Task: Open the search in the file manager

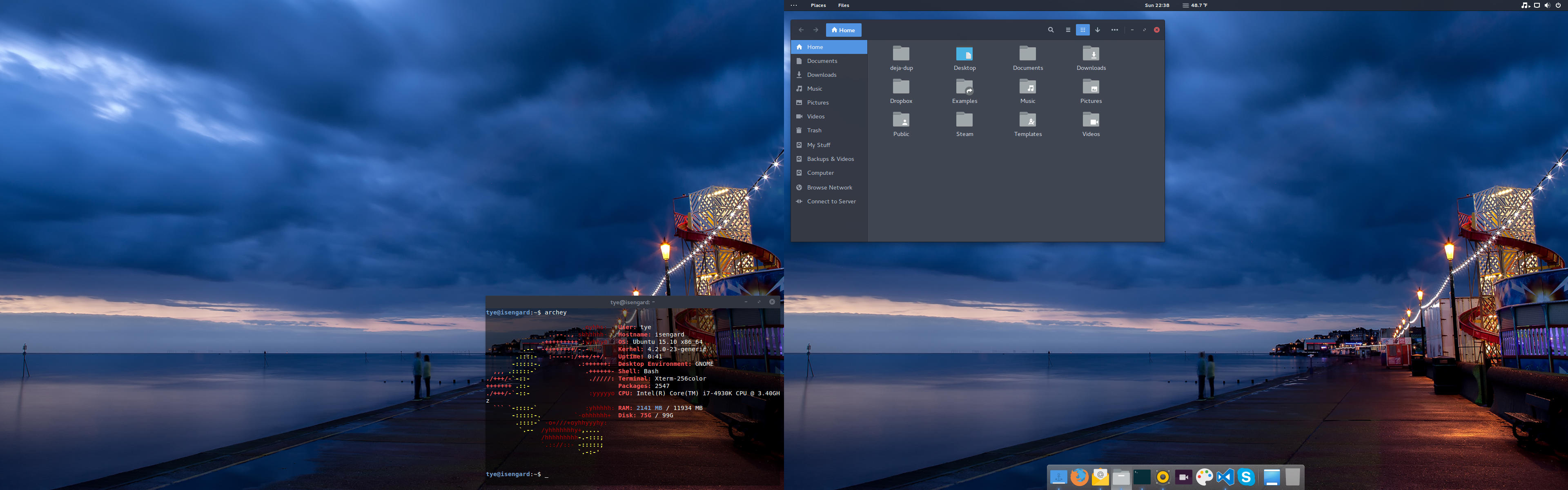Action: [x=1051, y=30]
